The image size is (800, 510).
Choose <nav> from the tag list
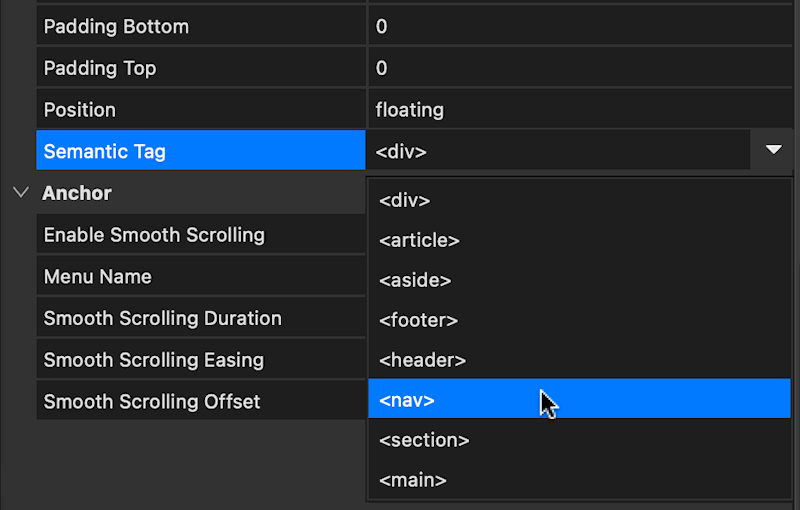tap(579, 400)
